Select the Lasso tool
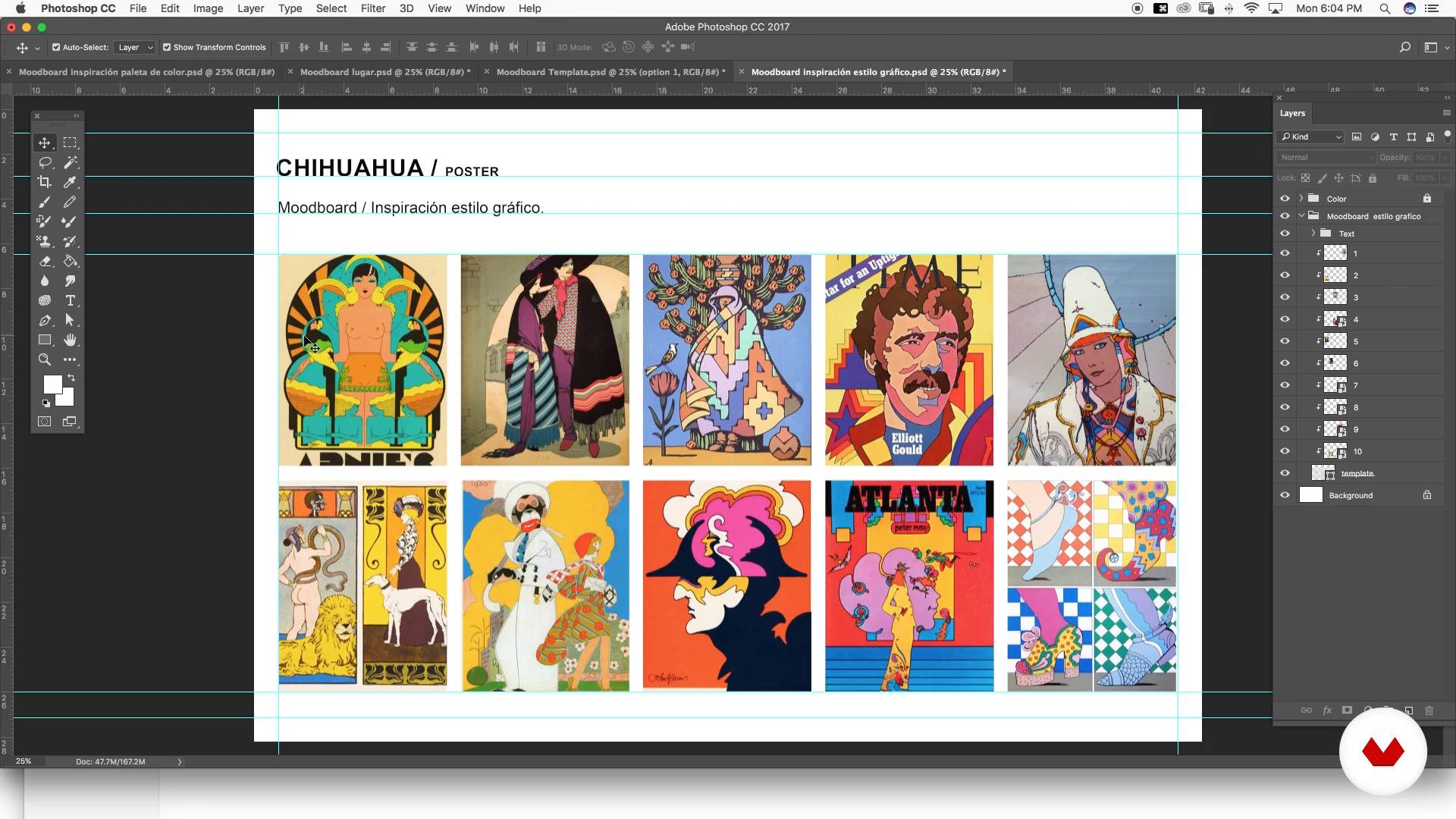This screenshot has height=819, width=1456. click(x=45, y=162)
